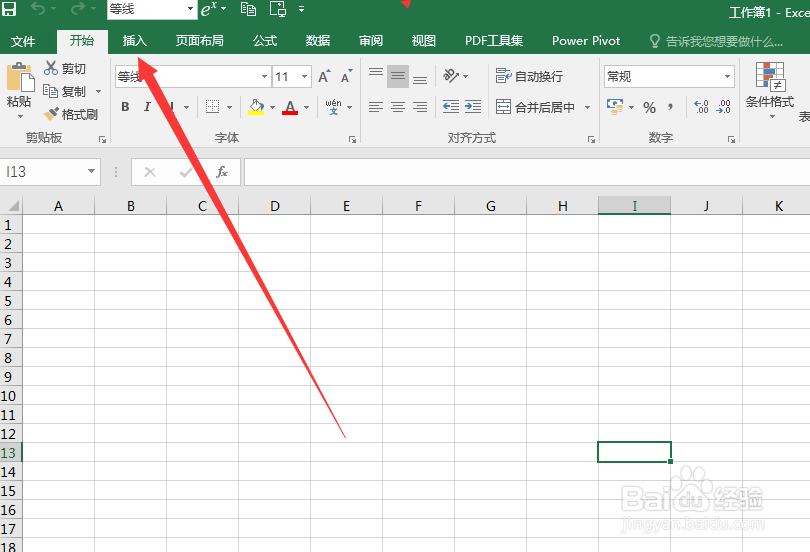Click into the formula bar
This screenshot has height=552, width=810.
tap(527, 172)
